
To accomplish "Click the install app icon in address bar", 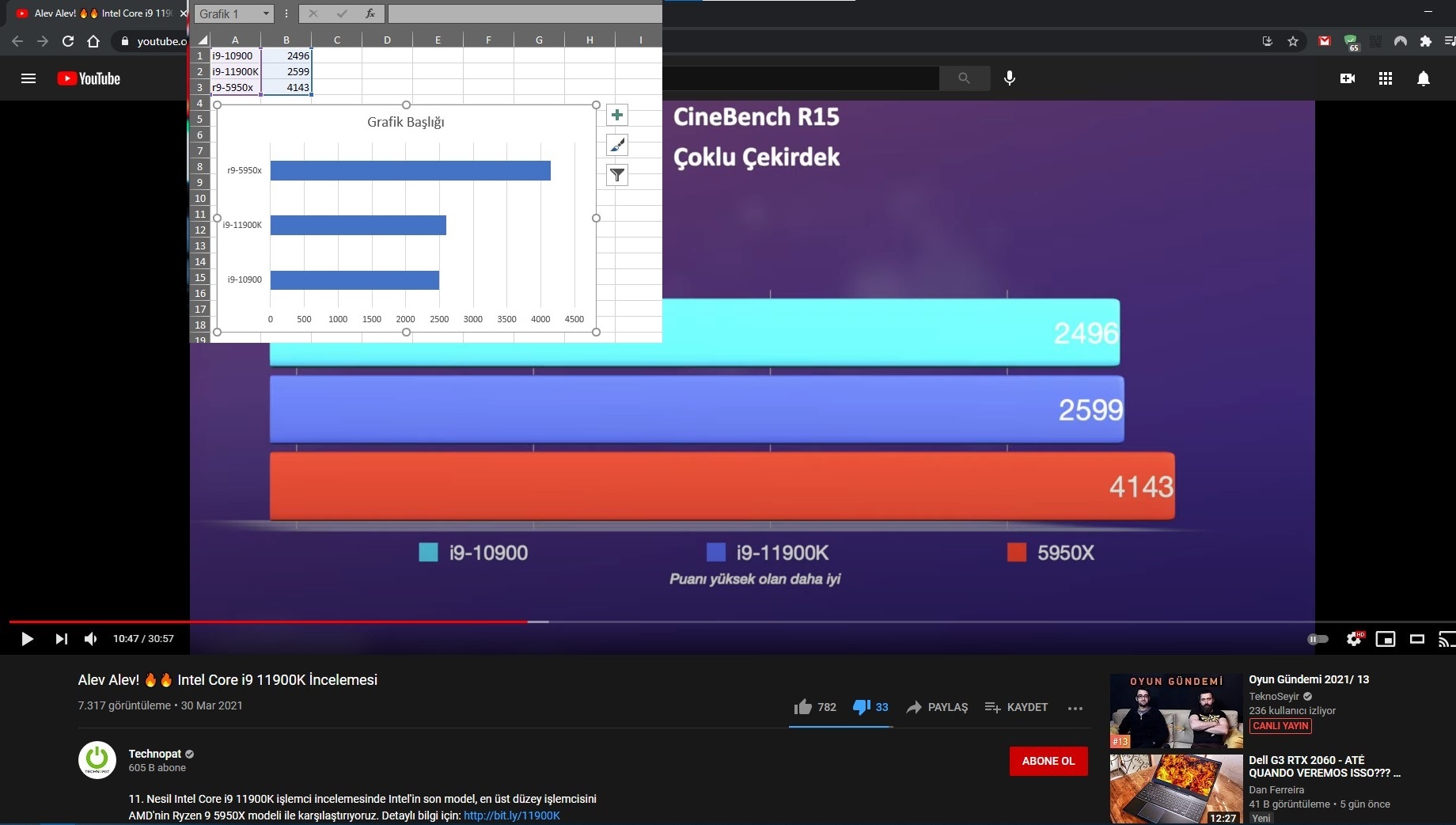I will pos(1267,41).
